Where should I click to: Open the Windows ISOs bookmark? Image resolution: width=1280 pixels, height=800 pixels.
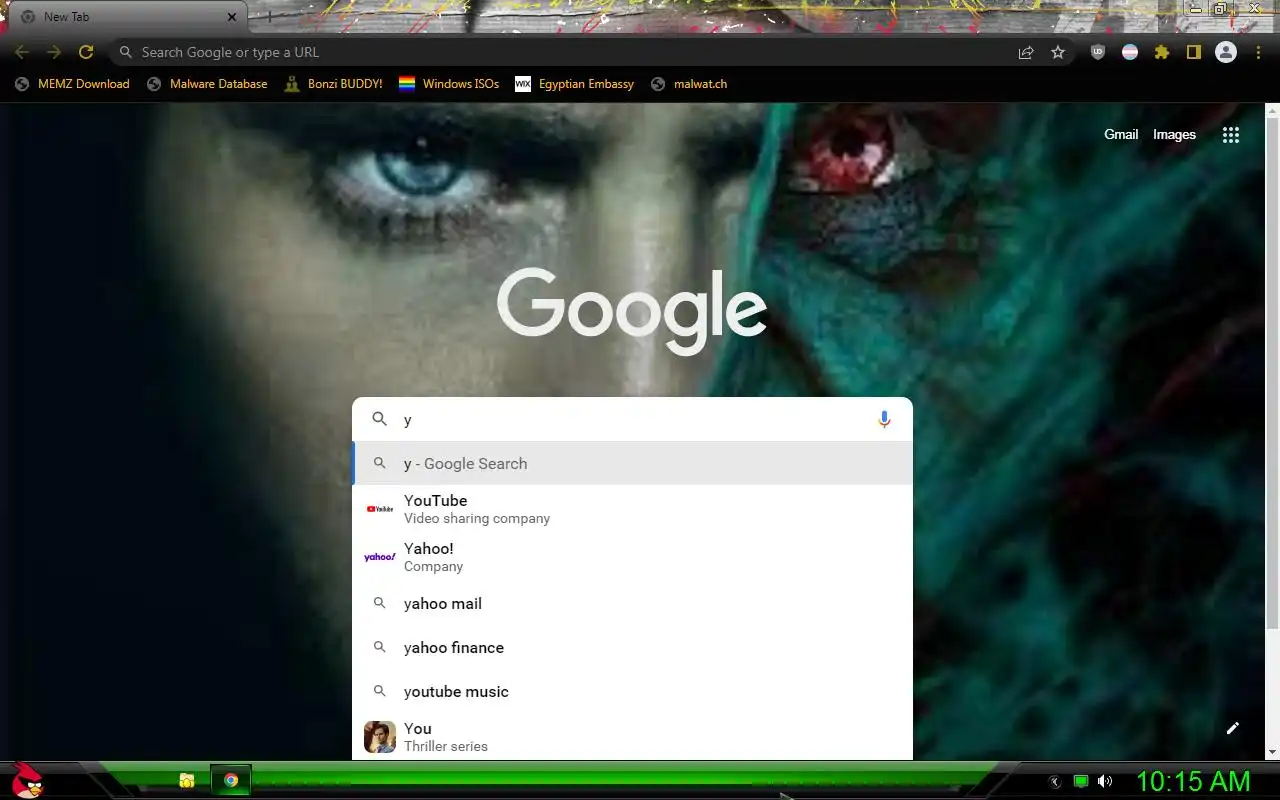449,84
